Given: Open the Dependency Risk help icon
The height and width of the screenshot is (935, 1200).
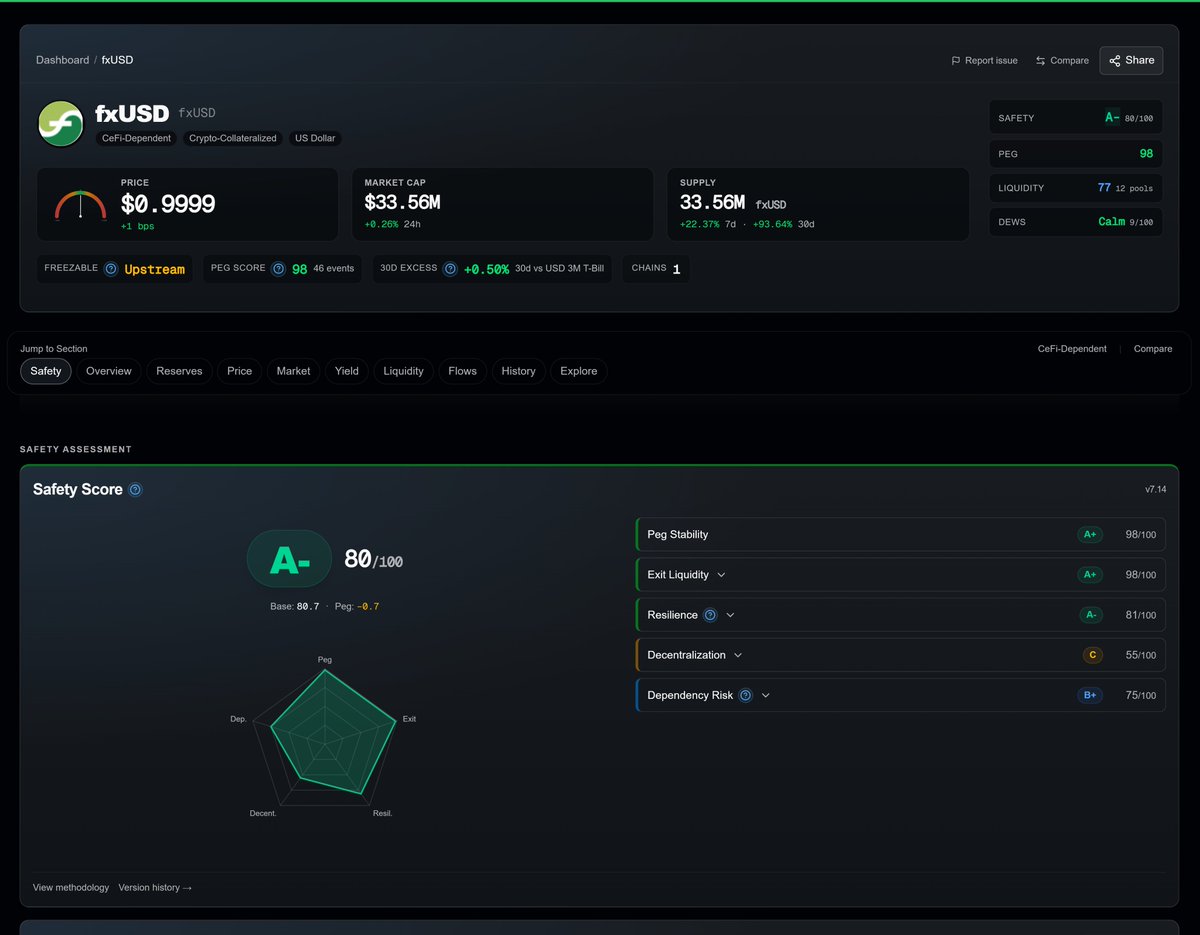Looking at the screenshot, I should (745, 695).
